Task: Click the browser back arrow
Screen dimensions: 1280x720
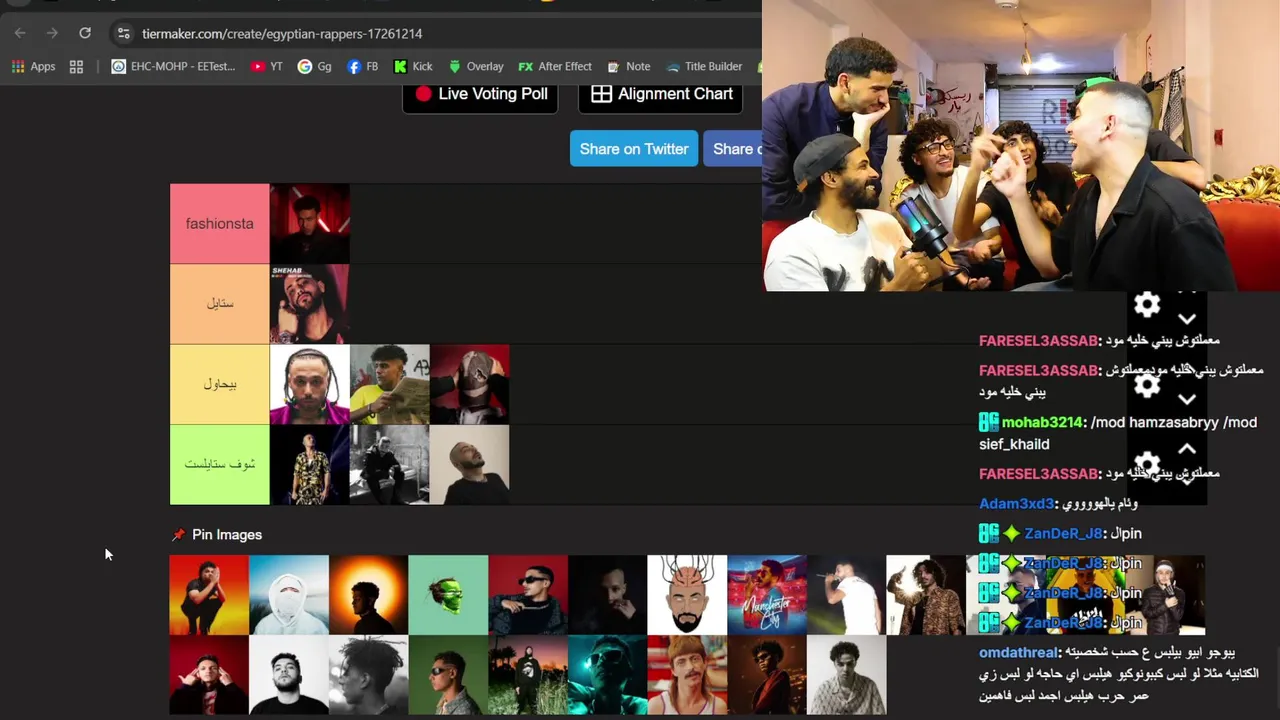Action: 20,33
